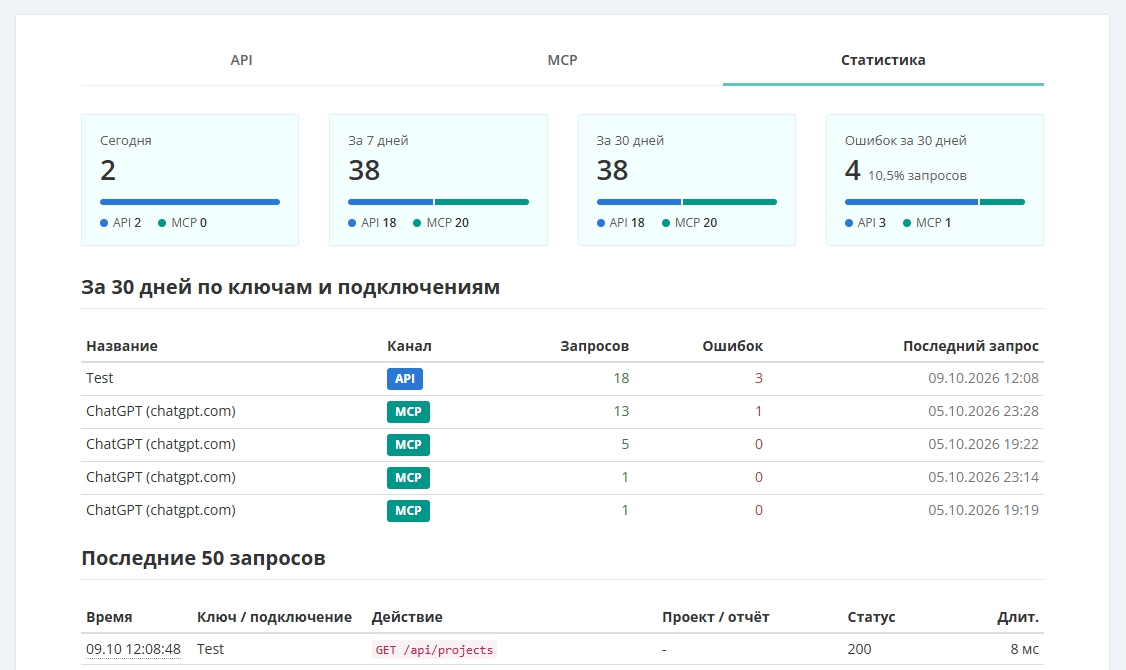Viewport: 1126px width, 670px height.
Task: Click date 09.10.2026 12:08
Action: click(x=983, y=378)
